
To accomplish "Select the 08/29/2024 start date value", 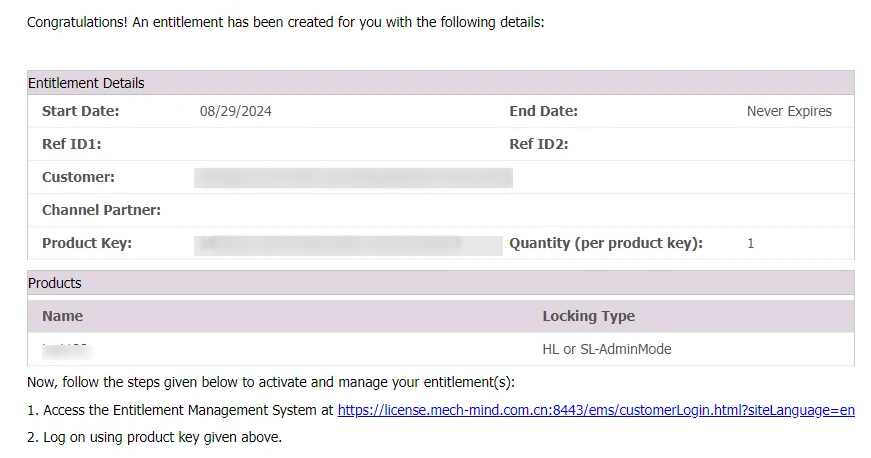I will click(236, 111).
